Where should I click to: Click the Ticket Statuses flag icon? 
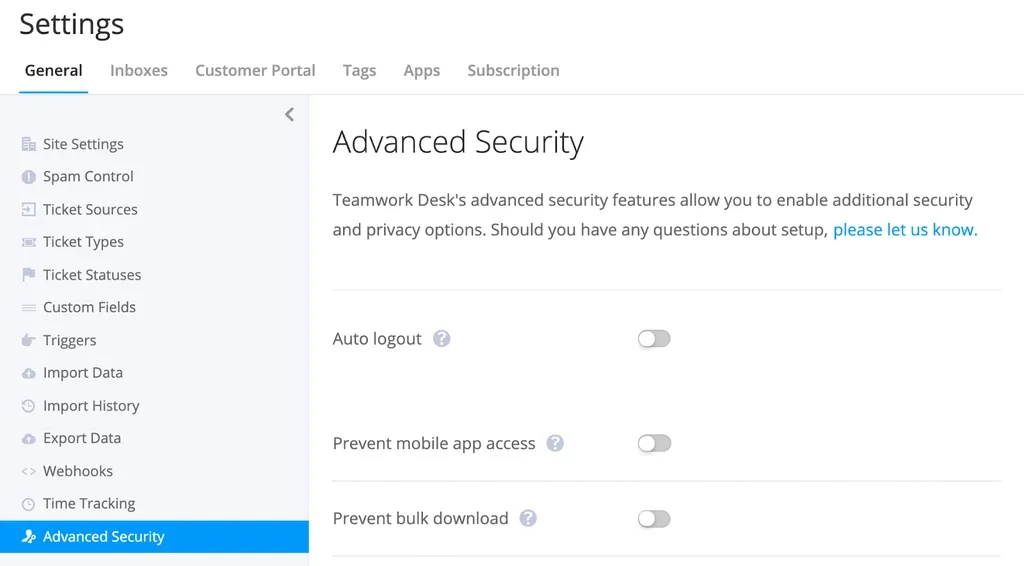tap(29, 275)
